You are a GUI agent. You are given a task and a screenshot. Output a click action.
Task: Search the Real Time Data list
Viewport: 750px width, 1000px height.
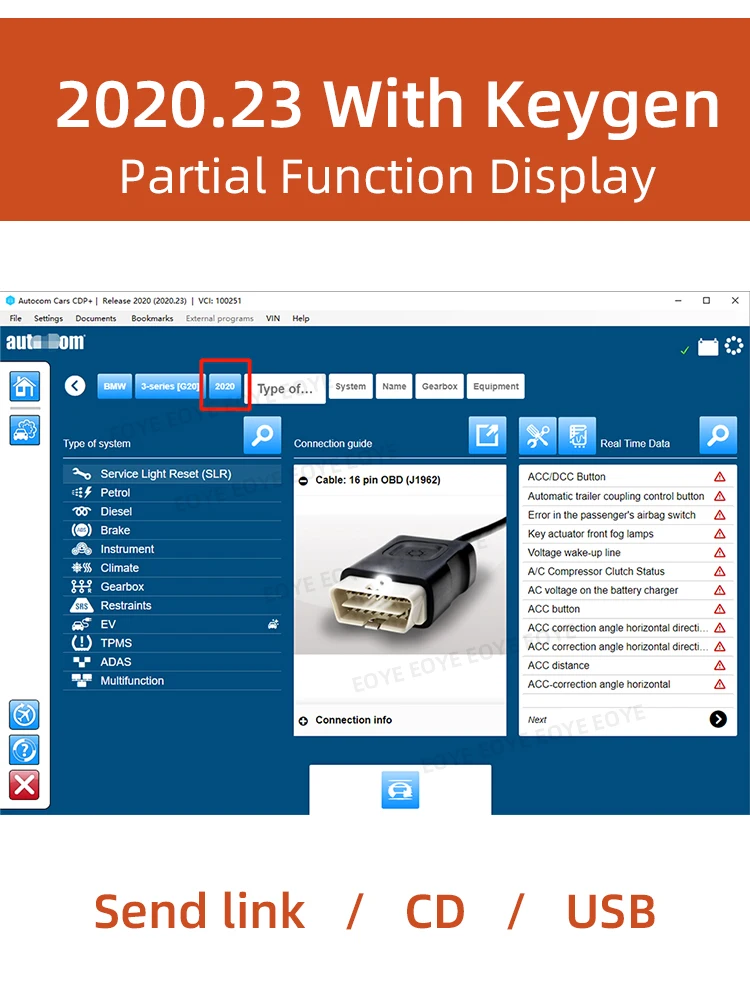click(x=718, y=436)
